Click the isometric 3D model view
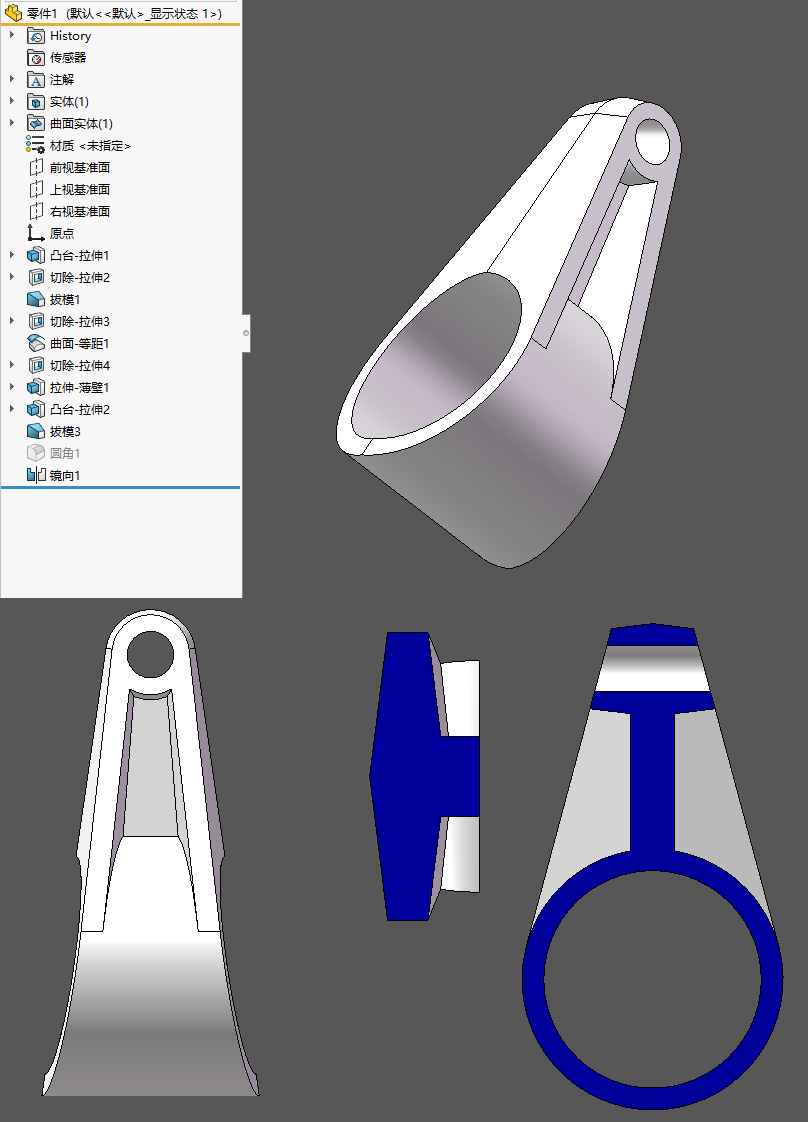The height and width of the screenshot is (1122, 808). [x=509, y=333]
